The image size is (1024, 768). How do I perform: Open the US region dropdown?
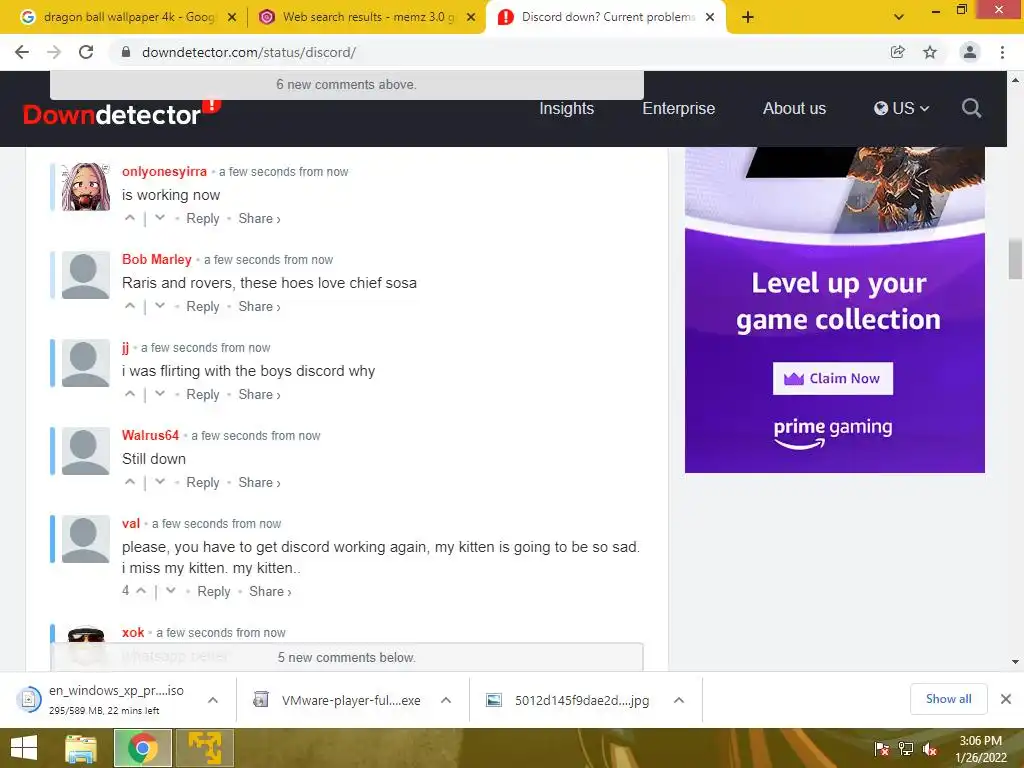pyautogui.click(x=901, y=108)
